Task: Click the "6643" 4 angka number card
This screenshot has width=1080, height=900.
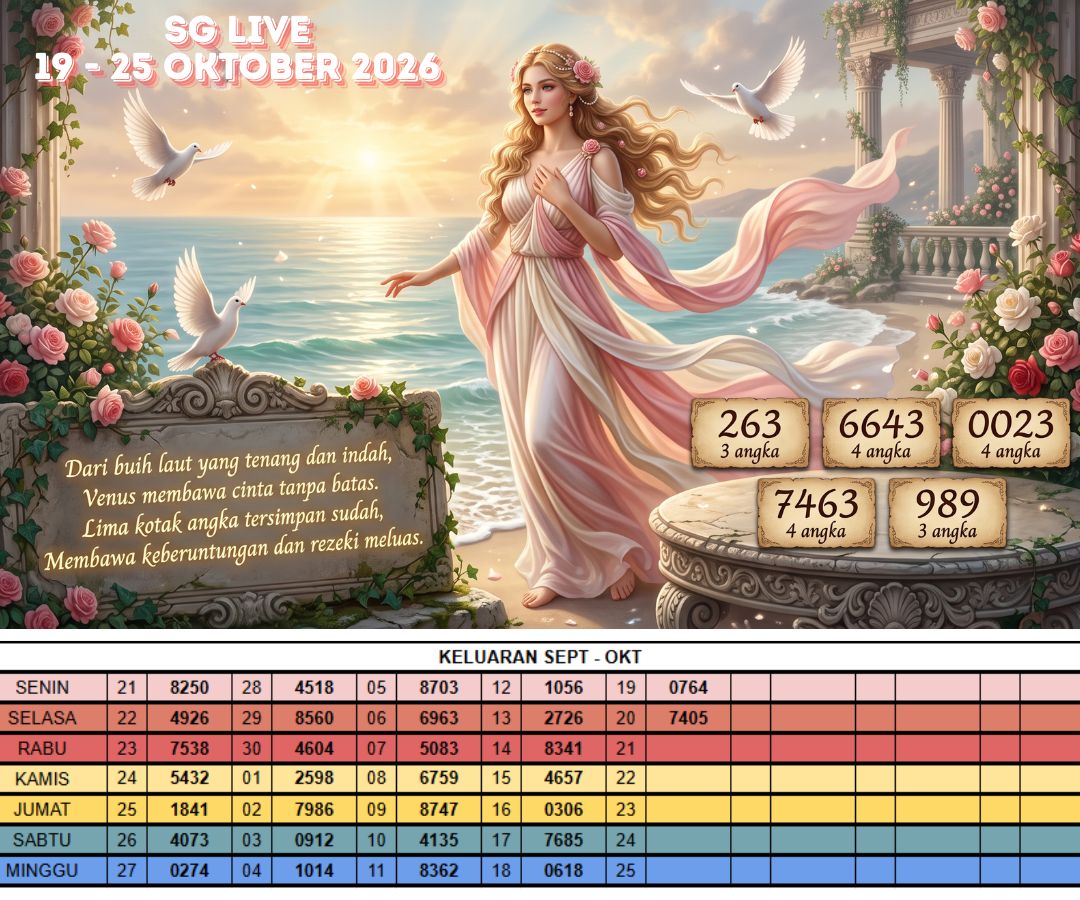Action: click(x=881, y=433)
